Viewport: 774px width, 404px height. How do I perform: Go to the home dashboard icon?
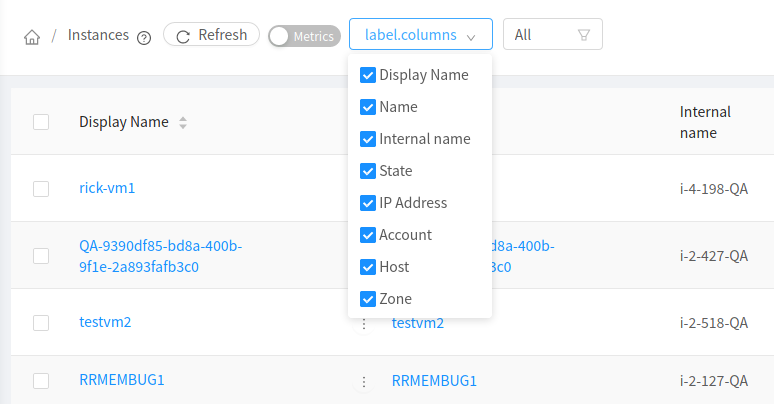(32, 37)
